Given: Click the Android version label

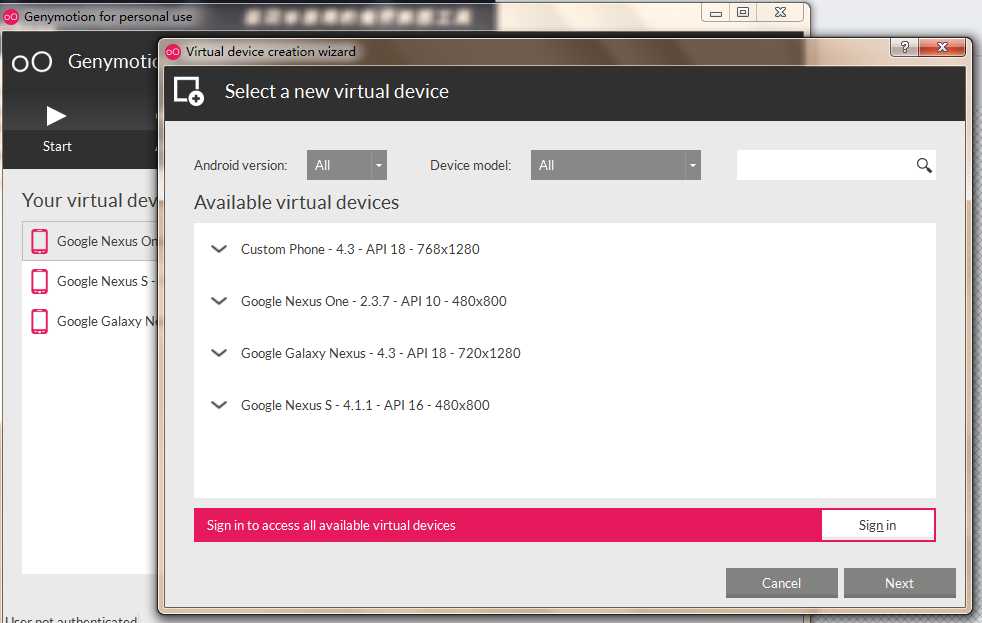Looking at the screenshot, I should (x=240, y=165).
